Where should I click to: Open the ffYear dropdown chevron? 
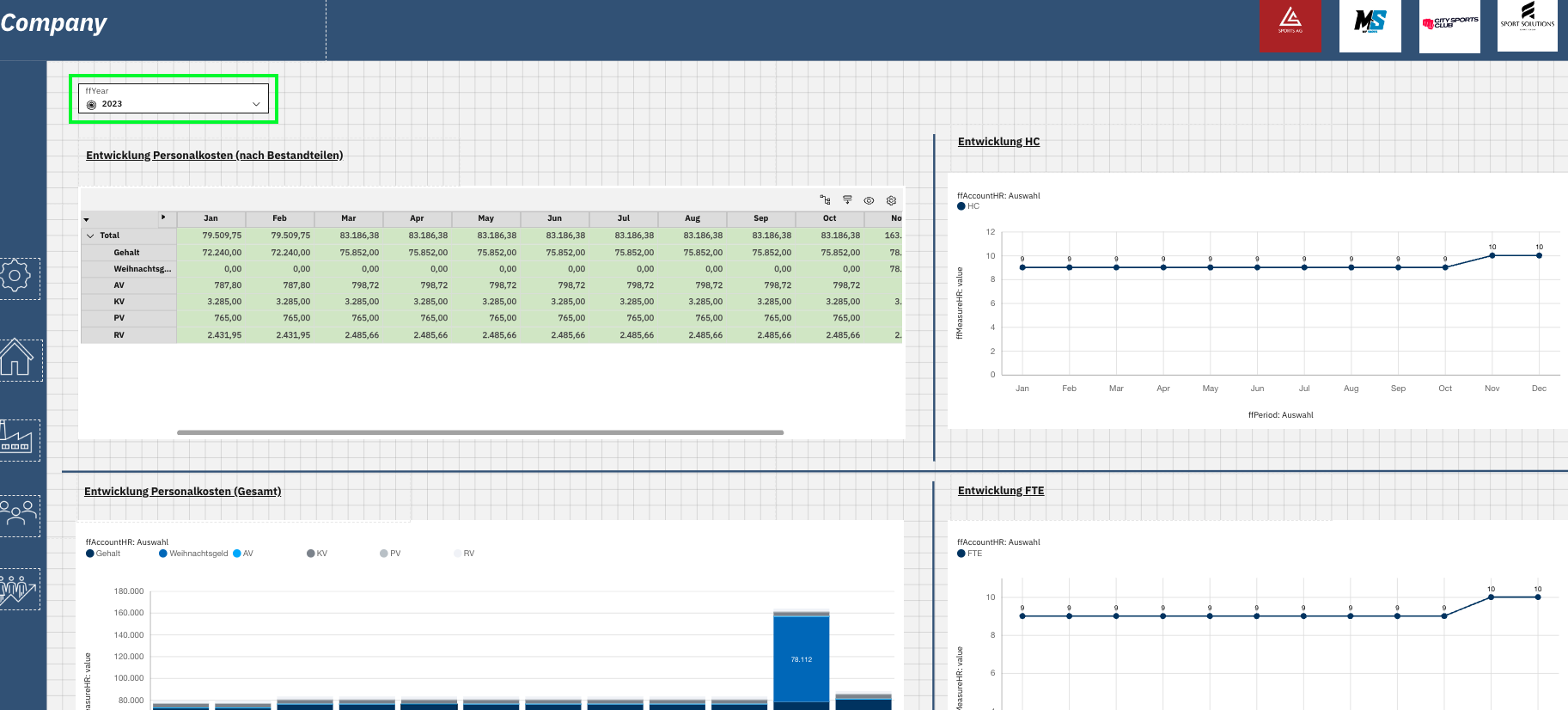coord(256,104)
